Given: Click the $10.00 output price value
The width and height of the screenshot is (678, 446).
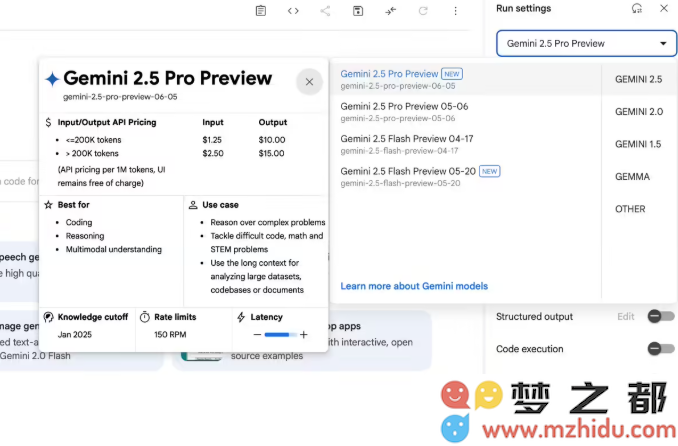Looking at the screenshot, I should coord(272,140).
